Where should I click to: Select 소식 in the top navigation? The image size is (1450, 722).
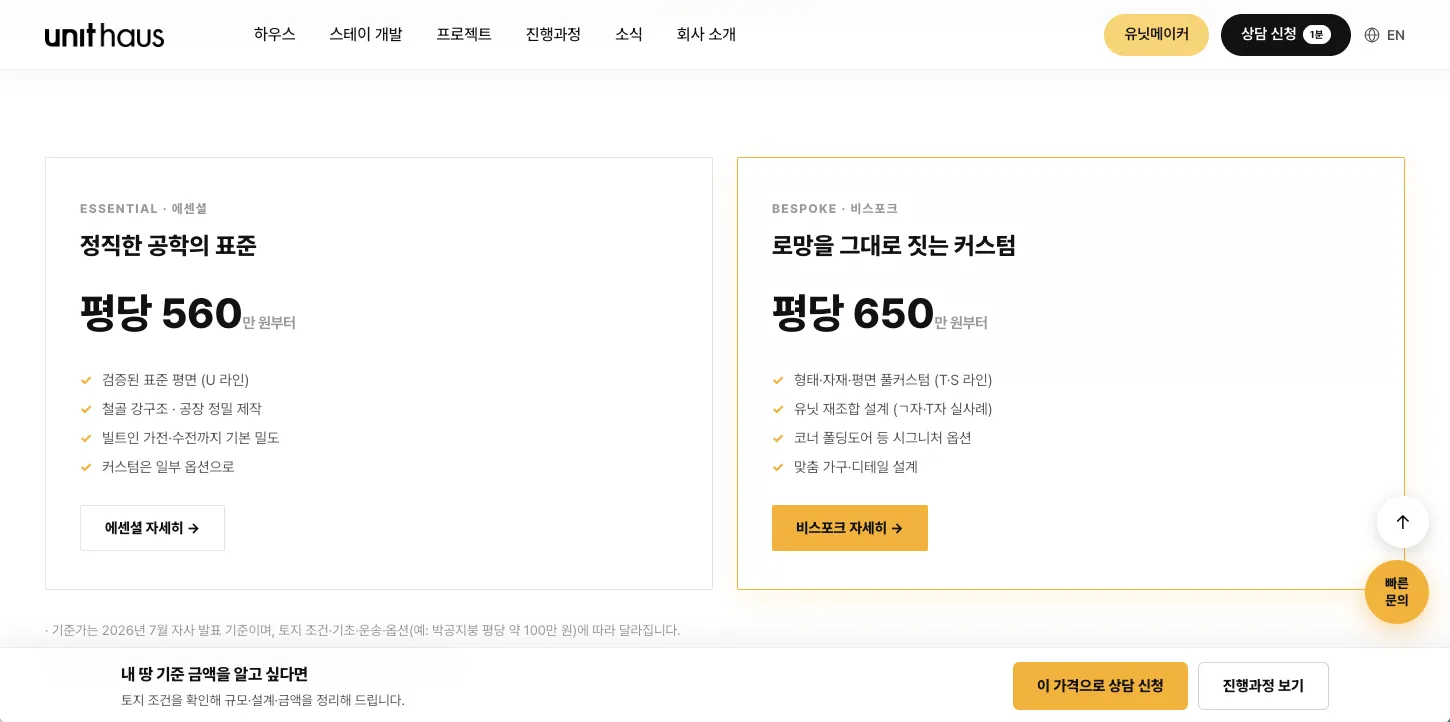pyautogui.click(x=629, y=34)
